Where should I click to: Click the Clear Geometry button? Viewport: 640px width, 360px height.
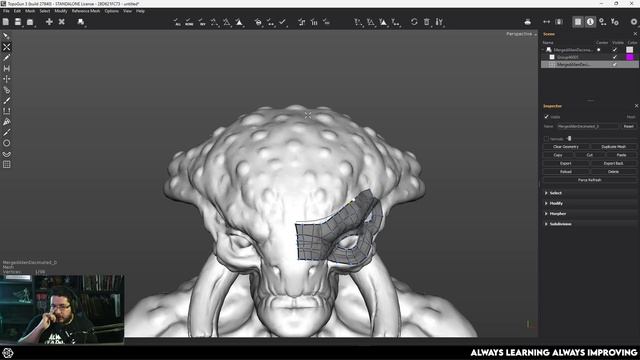point(566,147)
